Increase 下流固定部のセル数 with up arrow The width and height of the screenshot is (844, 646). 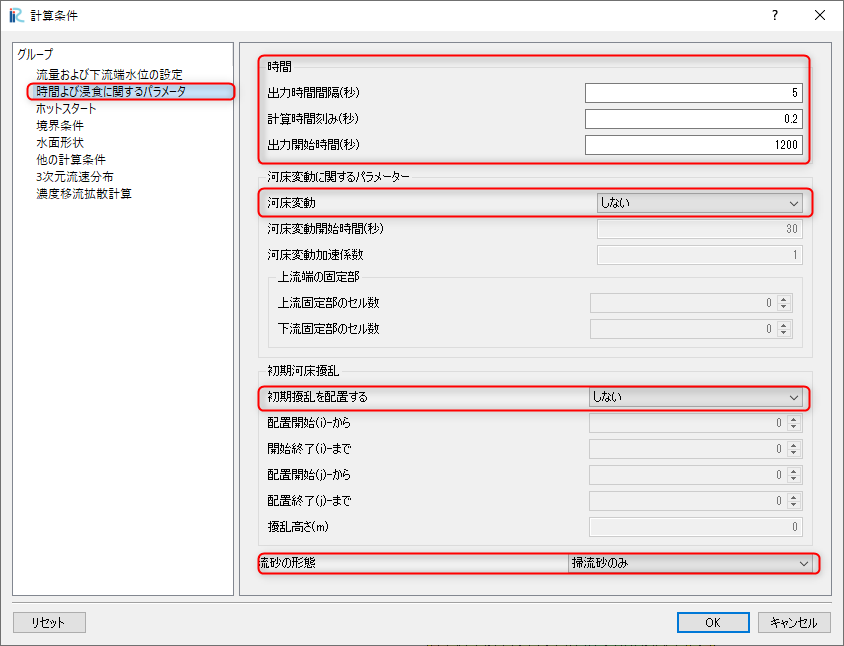tap(784, 325)
